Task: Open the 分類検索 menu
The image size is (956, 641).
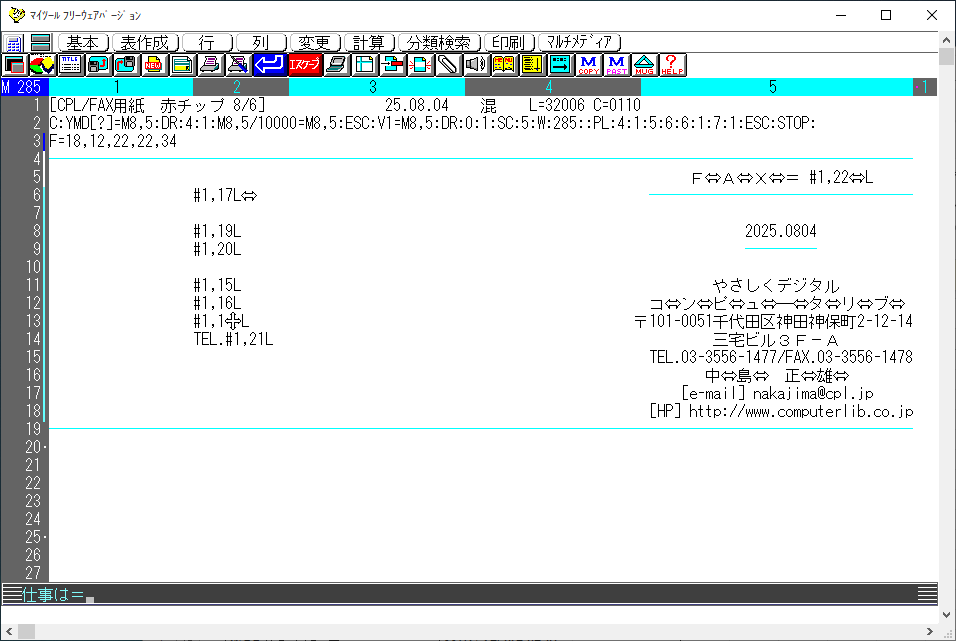Action: click(439, 43)
